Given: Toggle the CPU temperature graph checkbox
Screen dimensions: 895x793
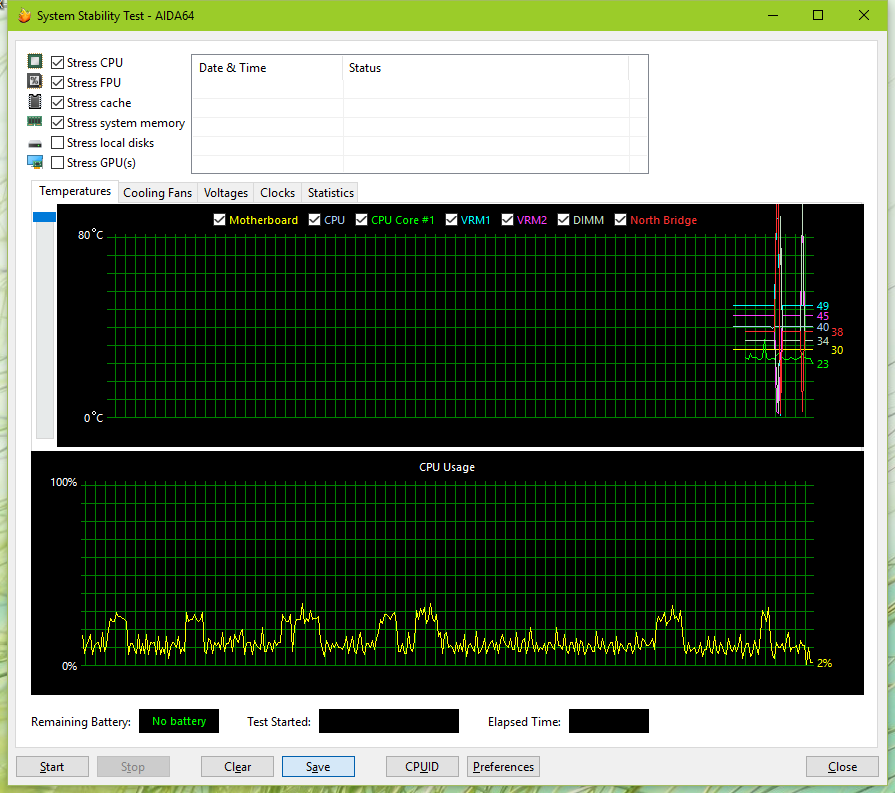Looking at the screenshot, I should coord(314,220).
